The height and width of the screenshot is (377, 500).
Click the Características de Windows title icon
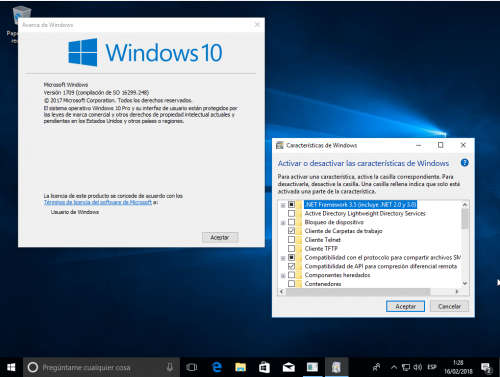coord(280,145)
